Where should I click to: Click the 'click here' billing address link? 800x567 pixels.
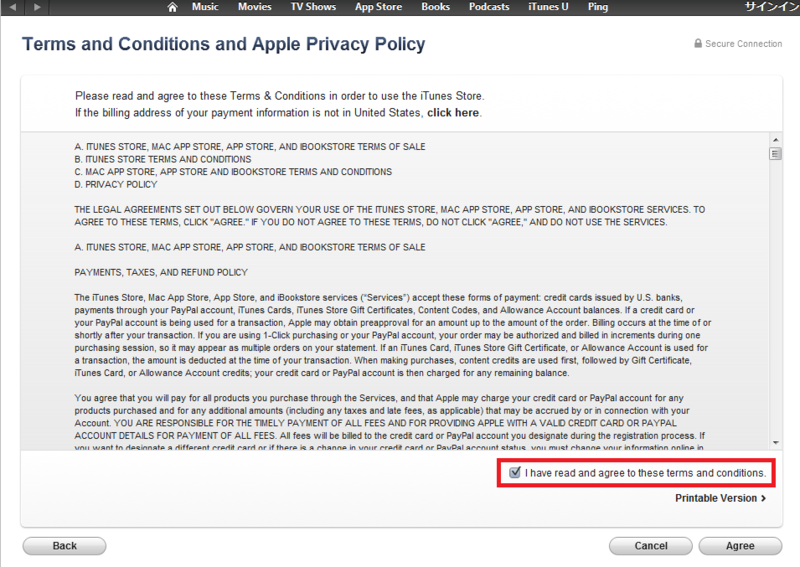pos(453,112)
